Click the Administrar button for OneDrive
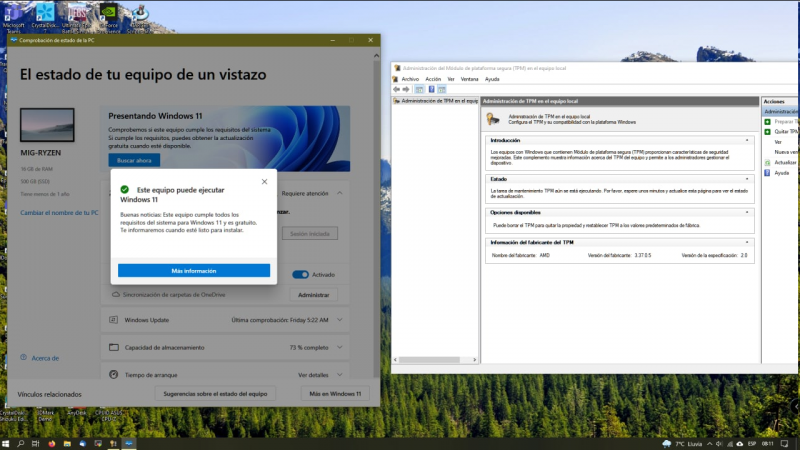The width and height of the screenshot is (800, 450). coord(313,295)
